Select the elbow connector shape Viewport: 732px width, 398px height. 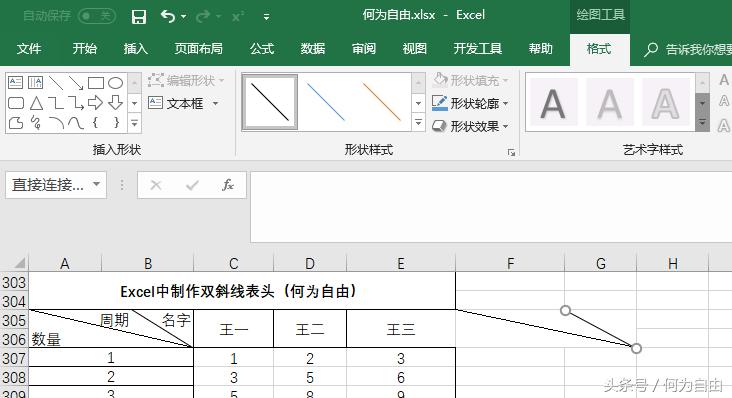(56, 103)
